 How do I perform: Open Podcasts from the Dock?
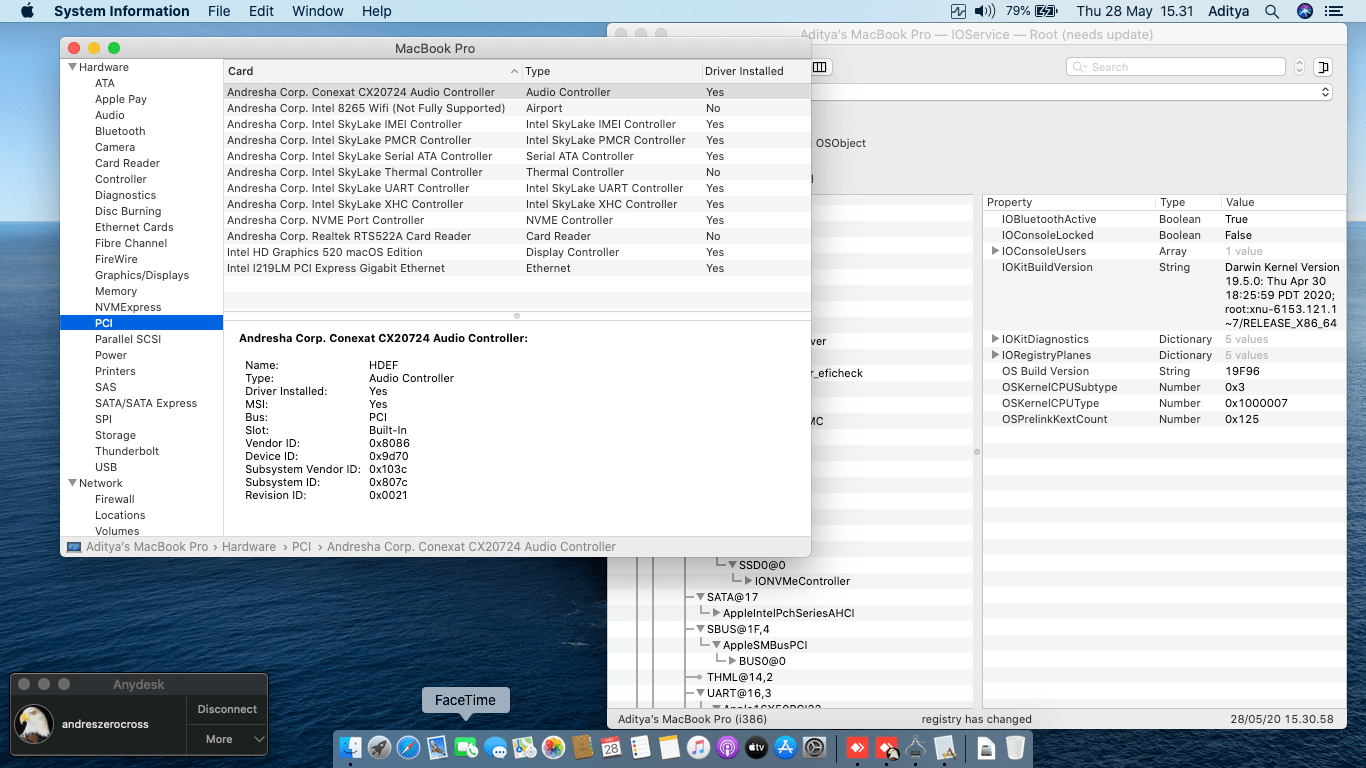727,747
